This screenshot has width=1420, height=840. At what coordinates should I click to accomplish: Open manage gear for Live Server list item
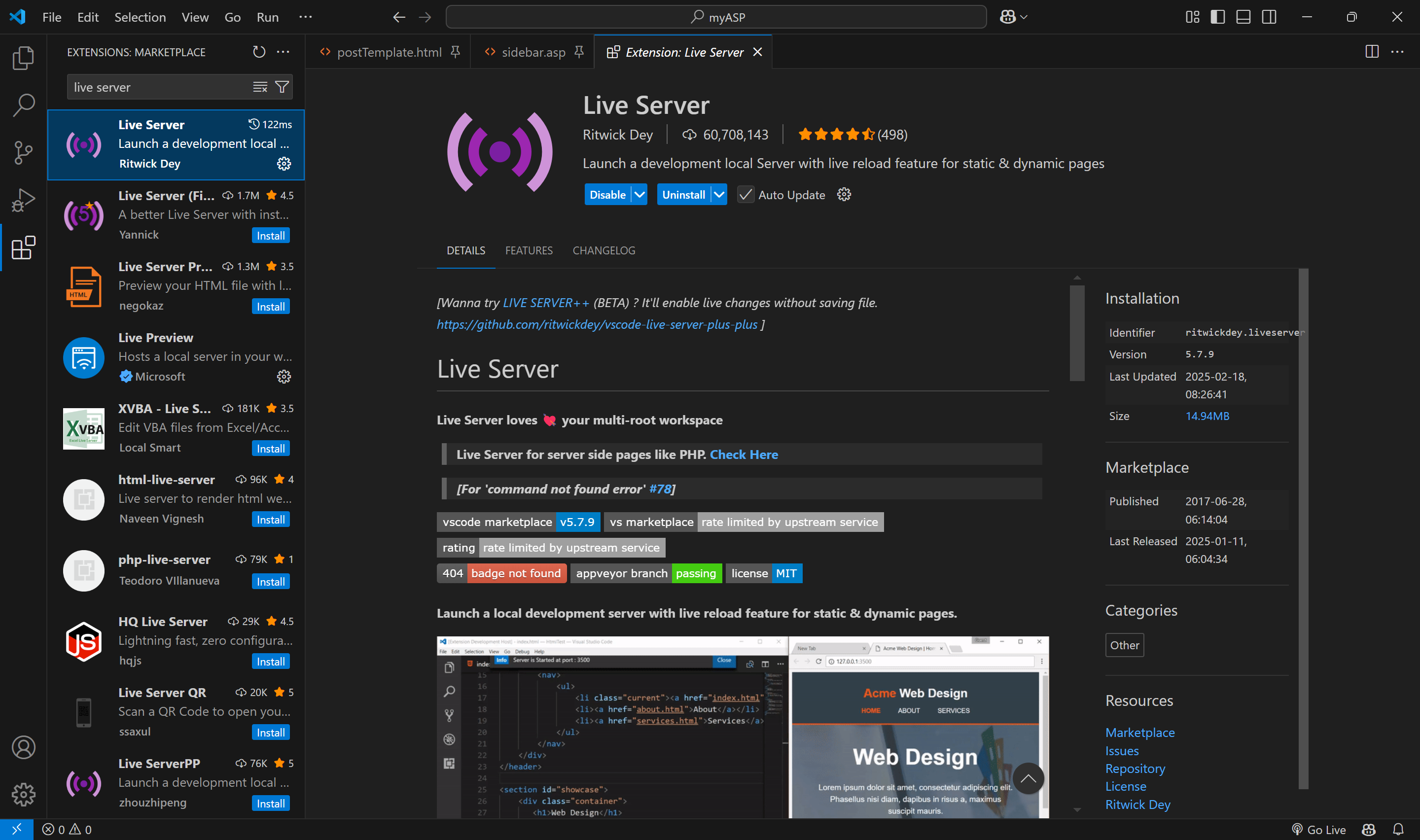pos(284,164)
